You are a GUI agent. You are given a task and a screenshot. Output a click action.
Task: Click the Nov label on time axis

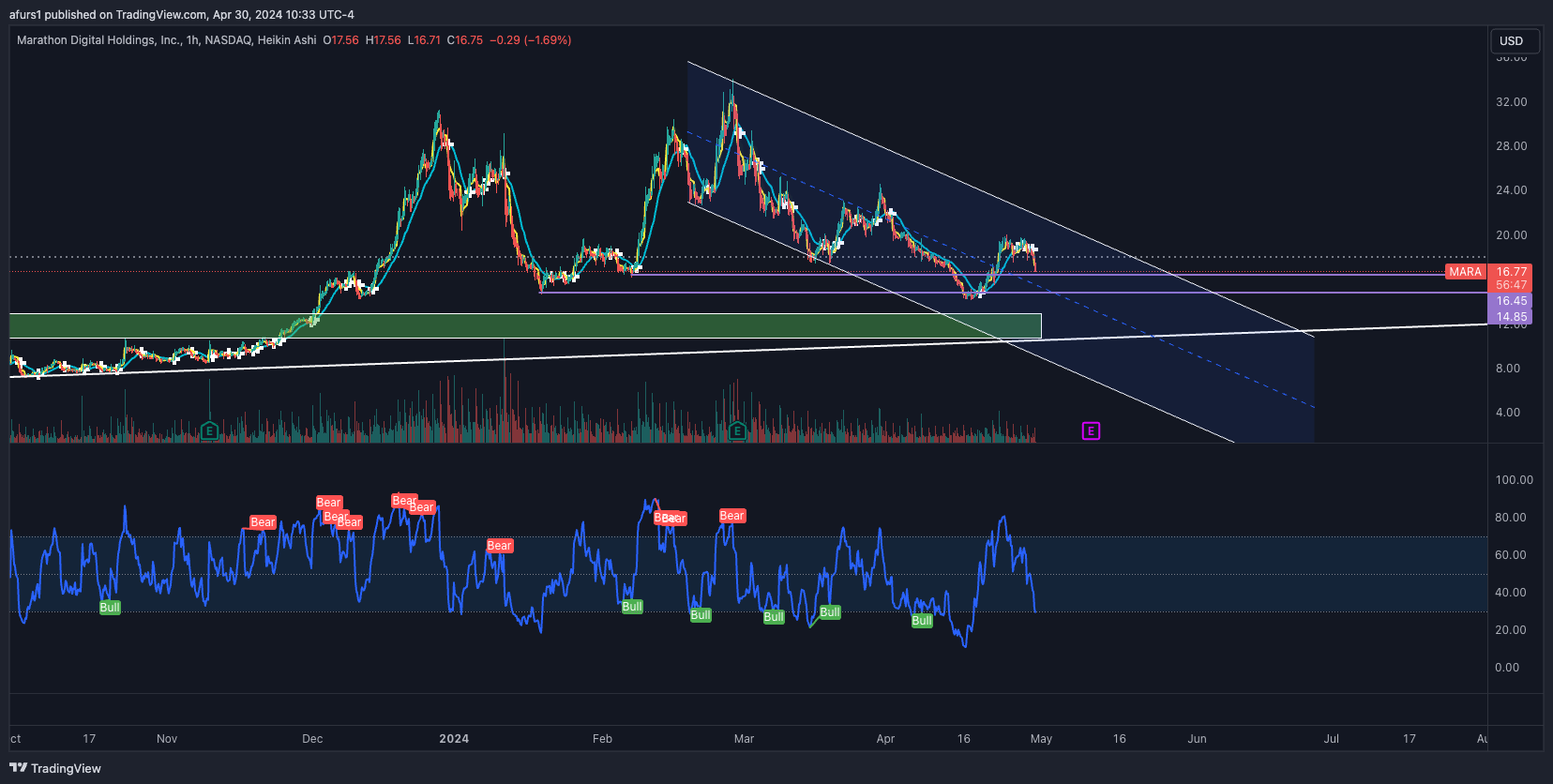pyautogui.click(x=167, y=739)
